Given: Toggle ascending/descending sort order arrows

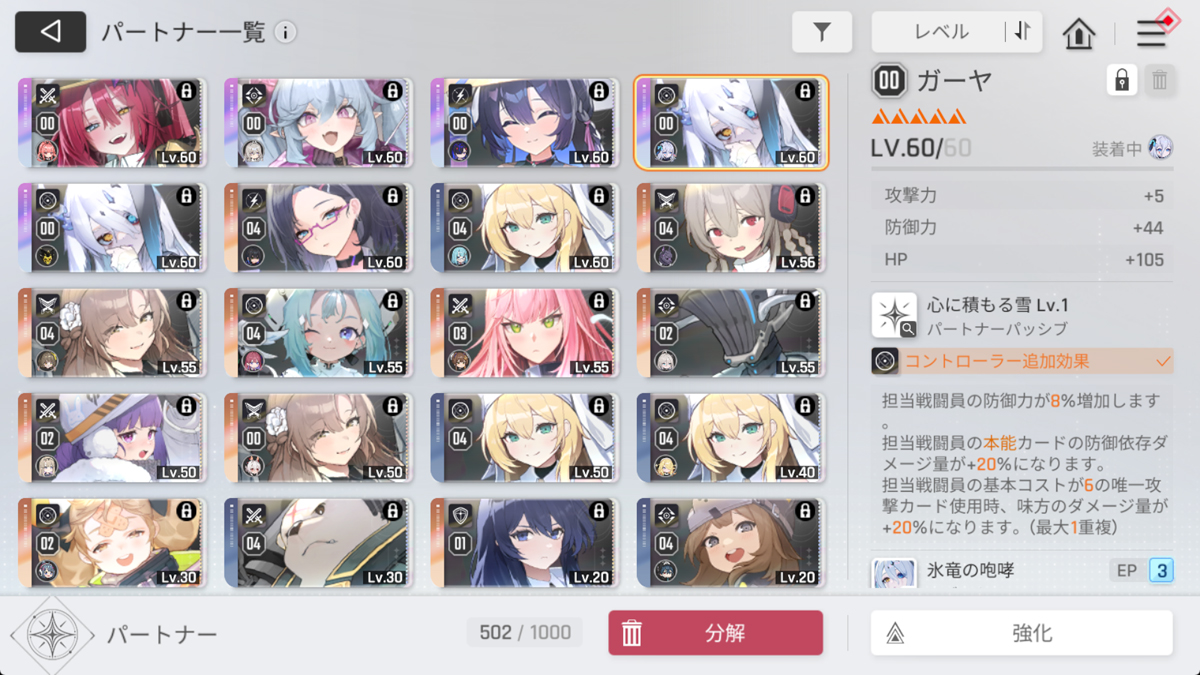Looking at the screenshot, I should [x=1022, y=32].
